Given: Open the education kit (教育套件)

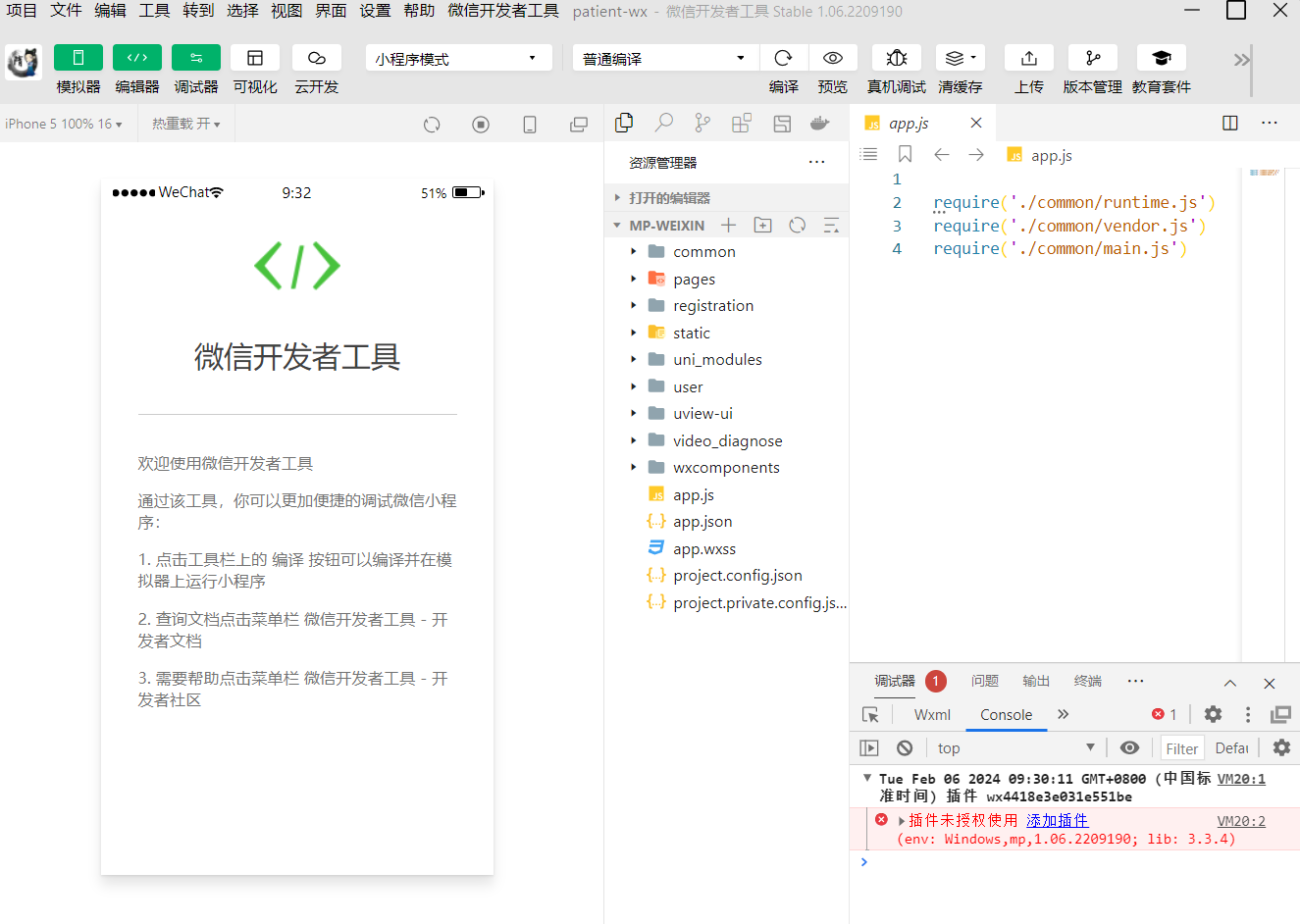Looking at the screenshot, I should (x=1162, y=58).
